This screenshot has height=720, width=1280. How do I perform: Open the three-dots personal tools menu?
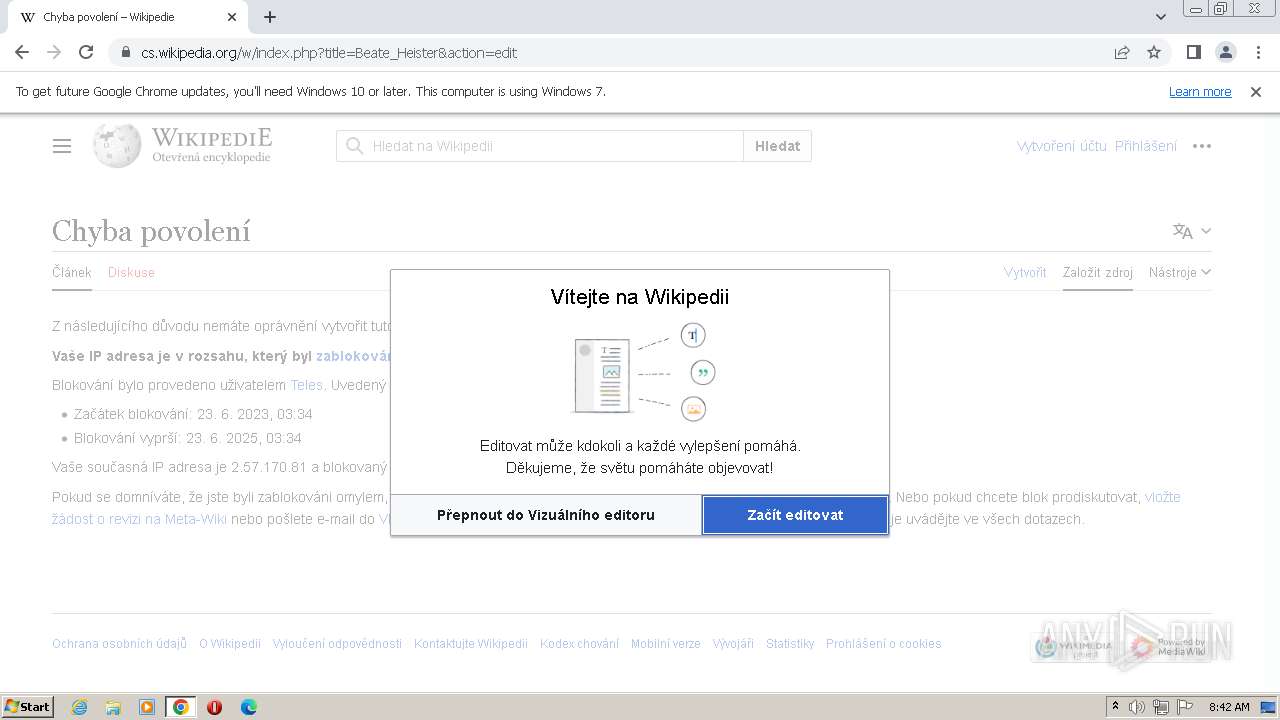(x=1202, y=146)
